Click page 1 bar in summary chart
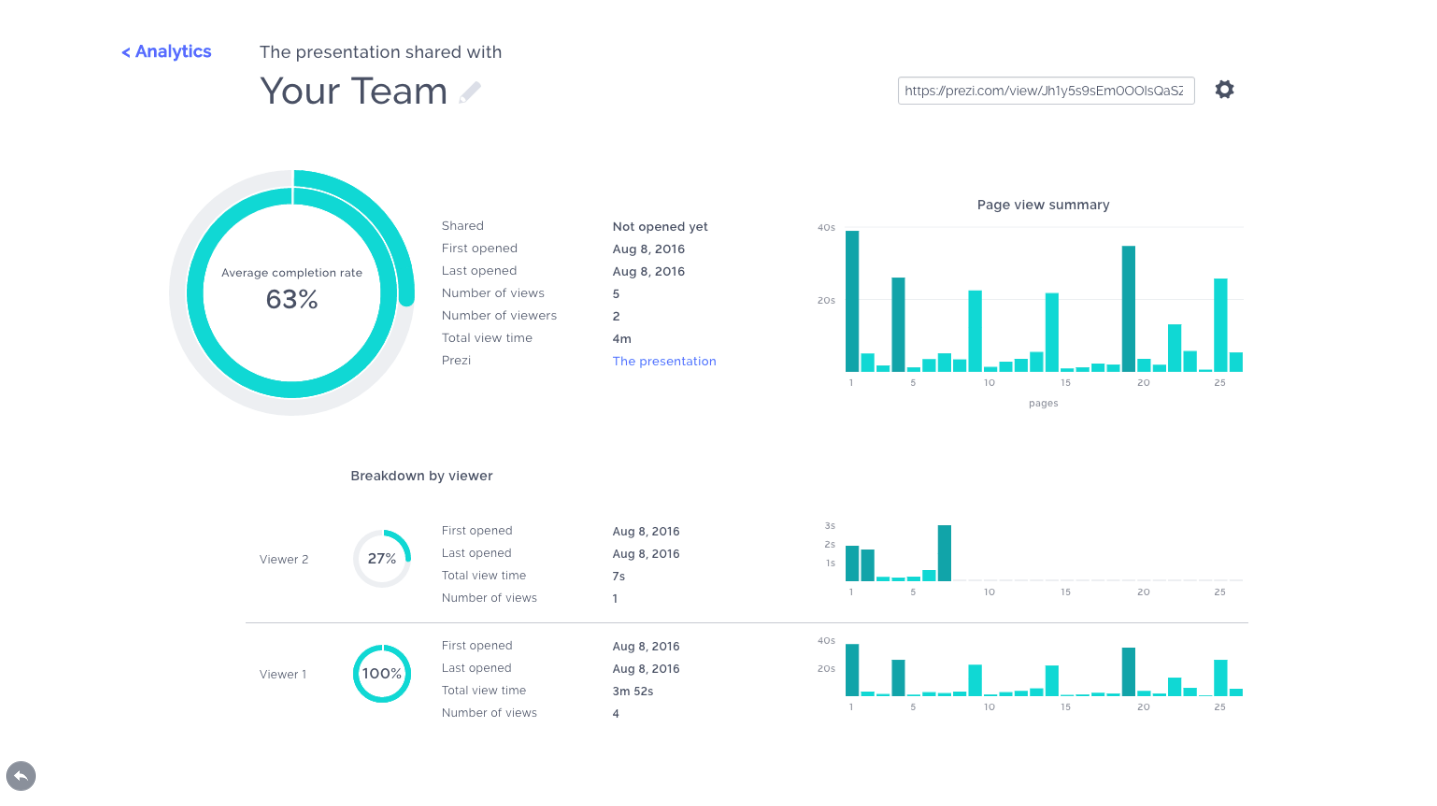 (x=852, y=301)
